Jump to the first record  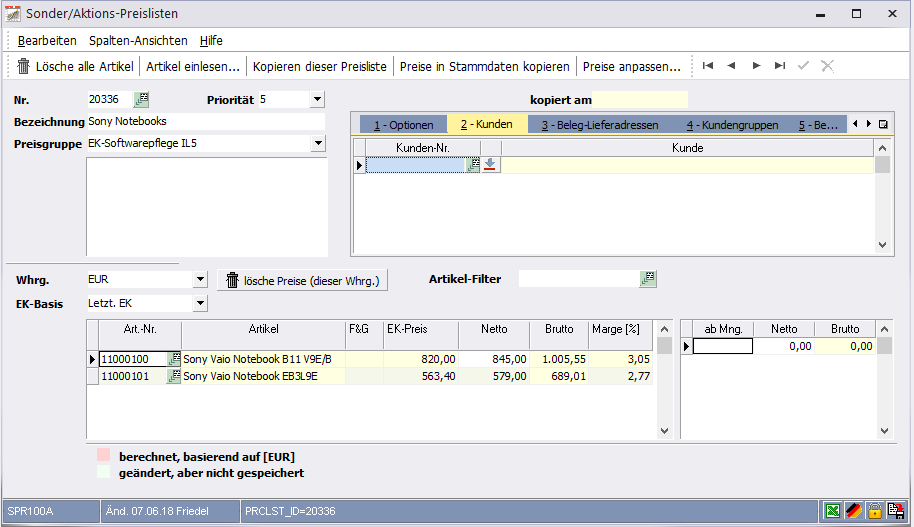tap(708, 66)
